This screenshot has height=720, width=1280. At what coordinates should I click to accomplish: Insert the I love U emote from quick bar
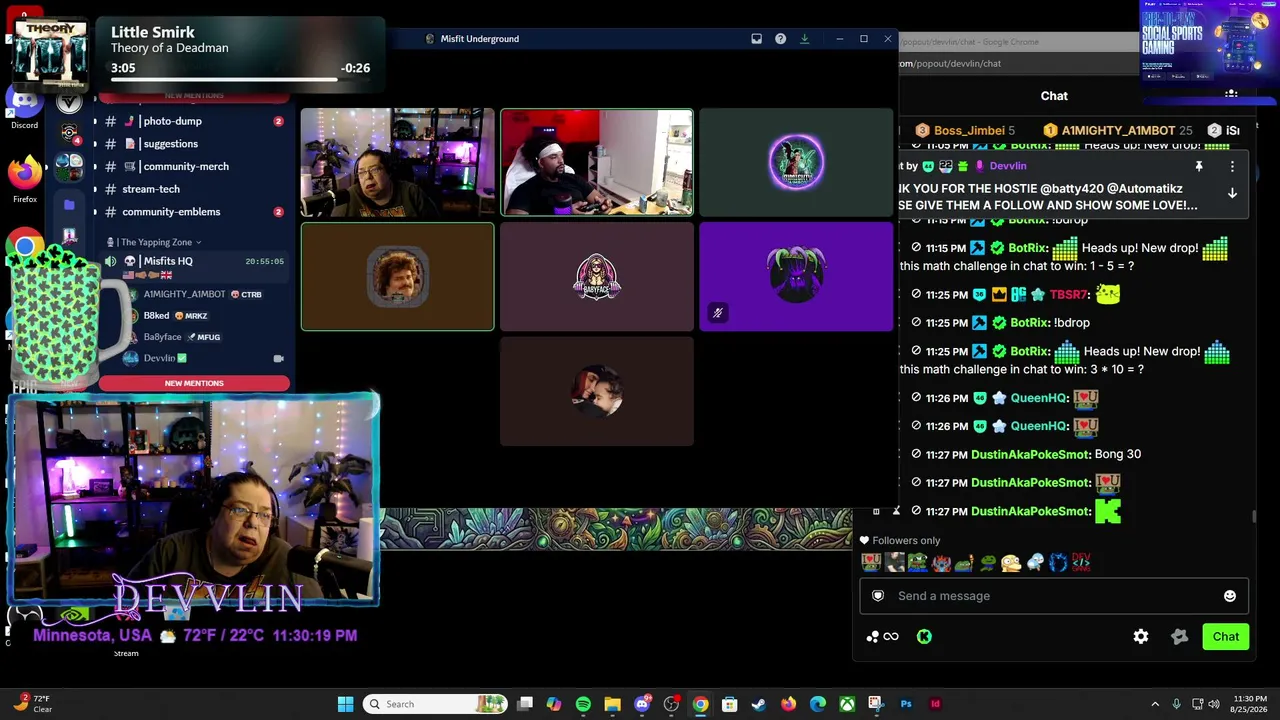[x=871, y=563]
